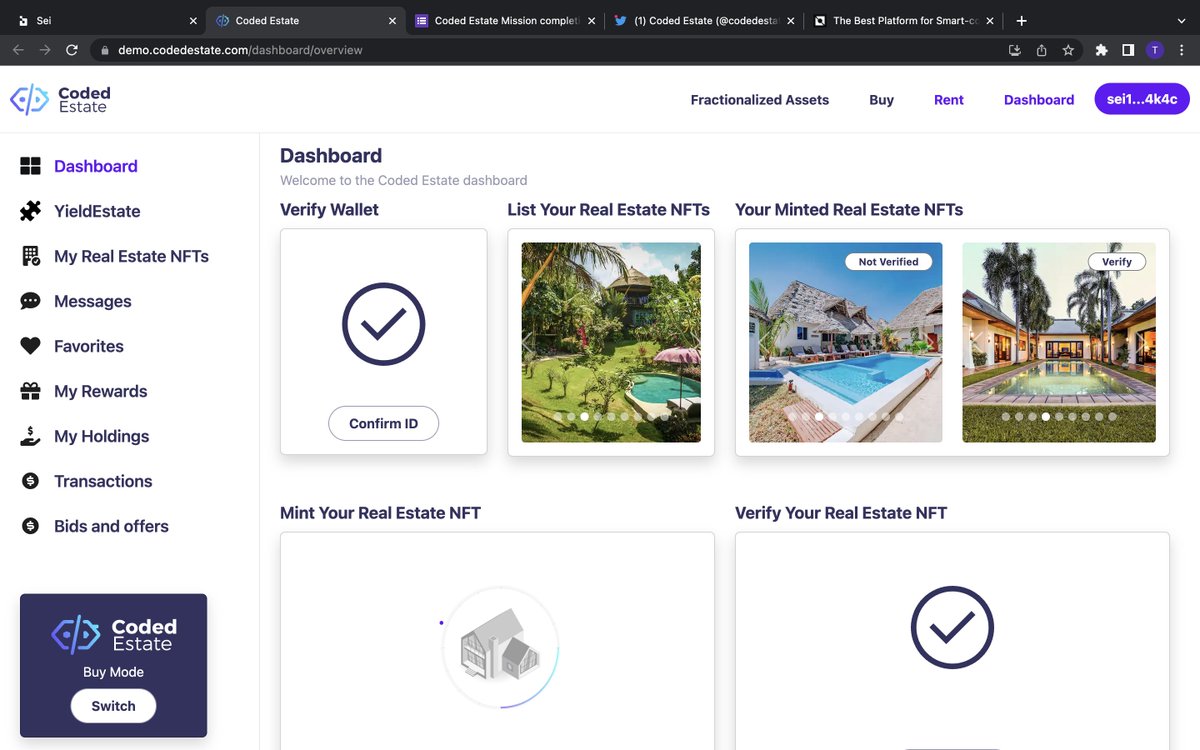Viewport: 1200px width, 750px height.
Task: Click the install app icon in address bar
Action: 1014,50
